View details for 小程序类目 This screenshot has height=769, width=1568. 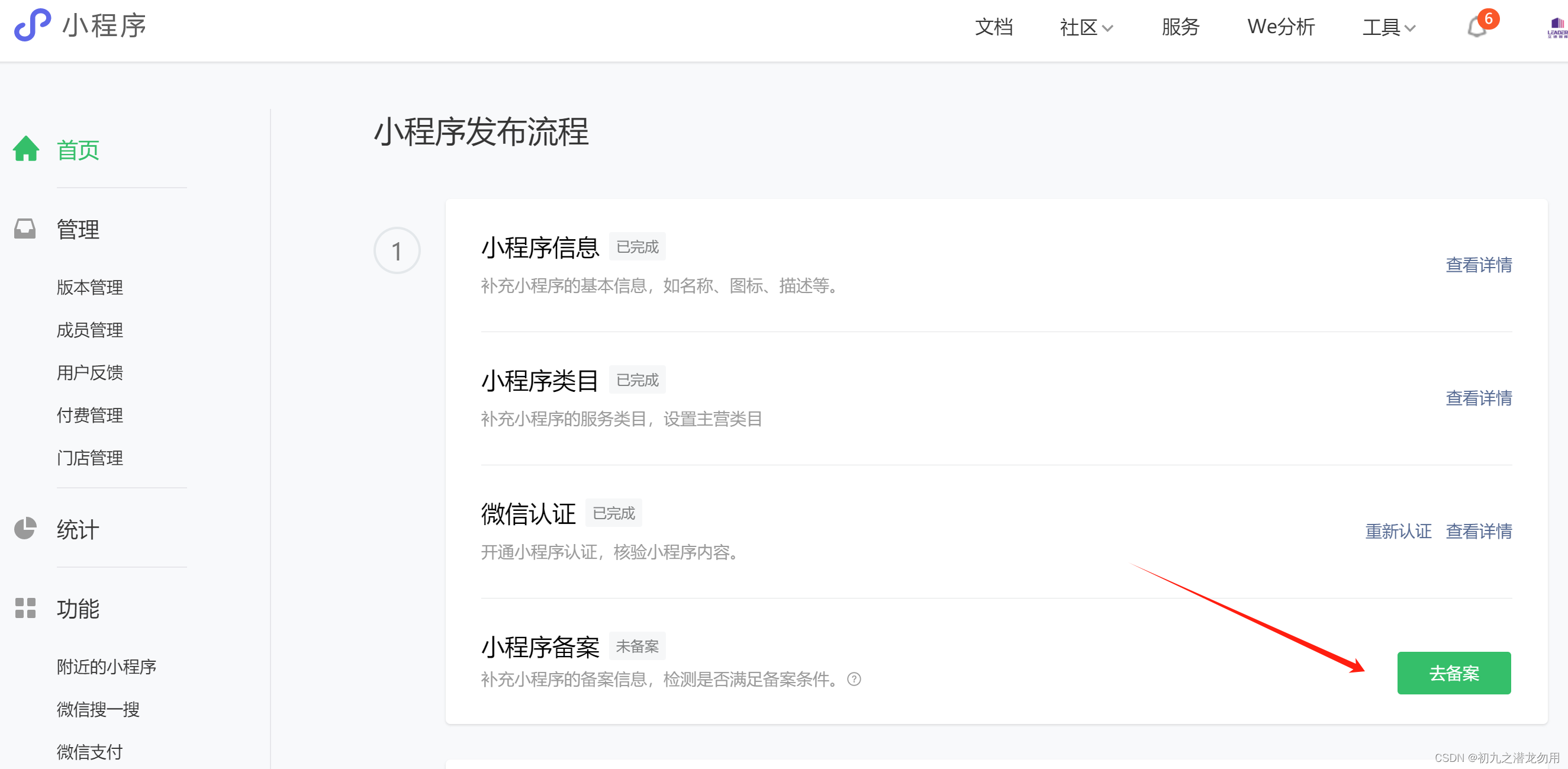pyautogui.click(x=1479, y=398)
